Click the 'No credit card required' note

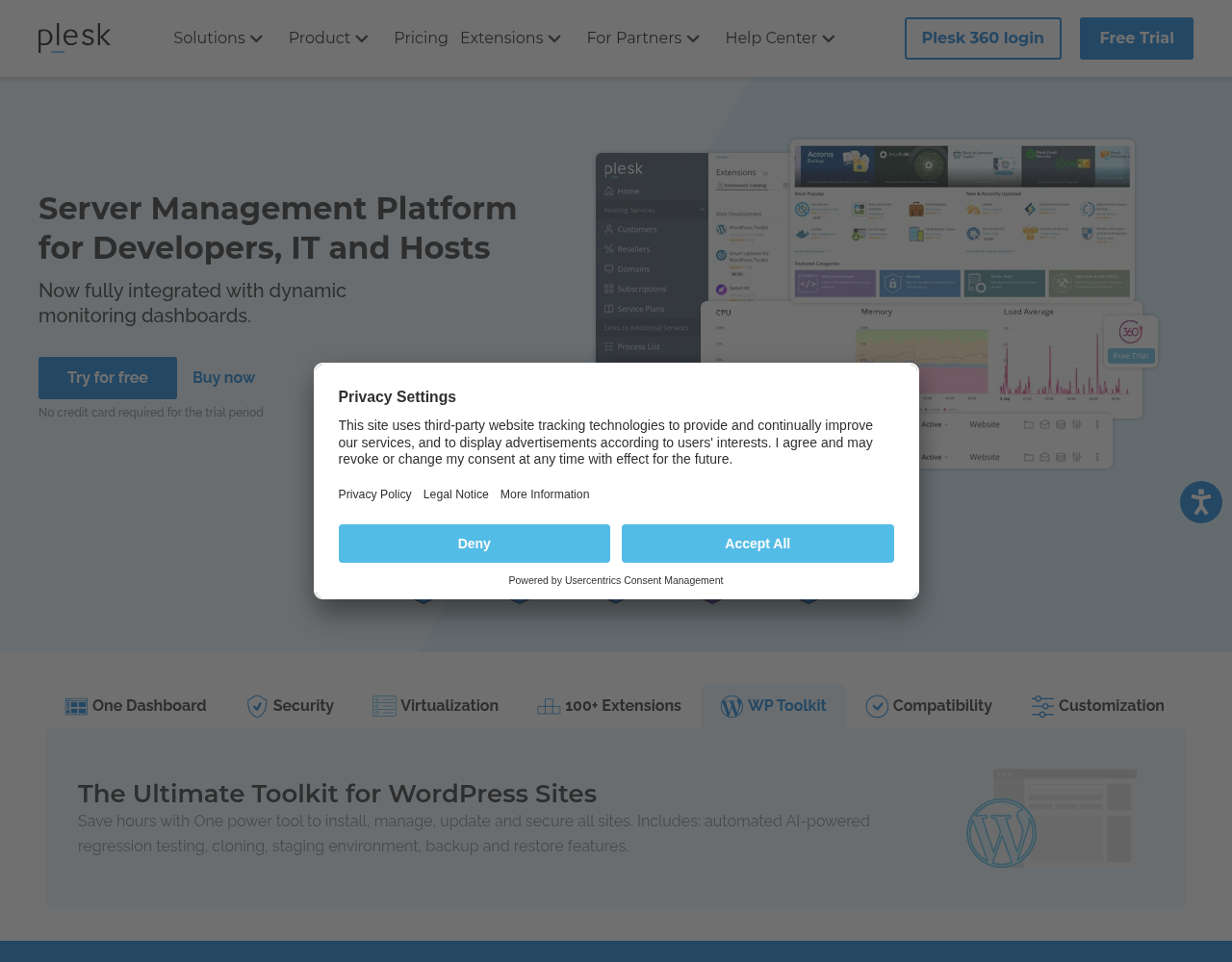151,413
